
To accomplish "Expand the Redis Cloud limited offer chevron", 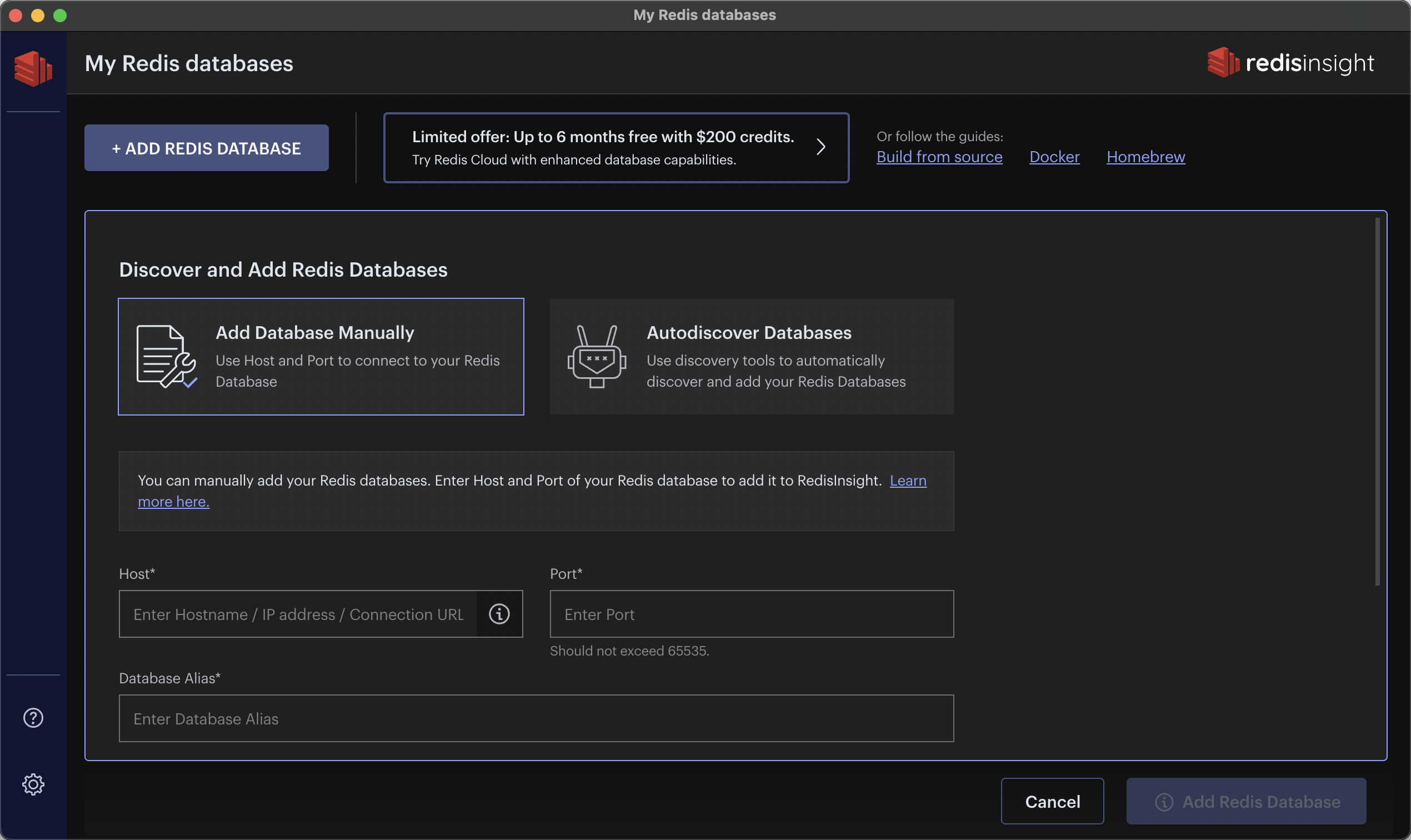I will coord(820,147).
